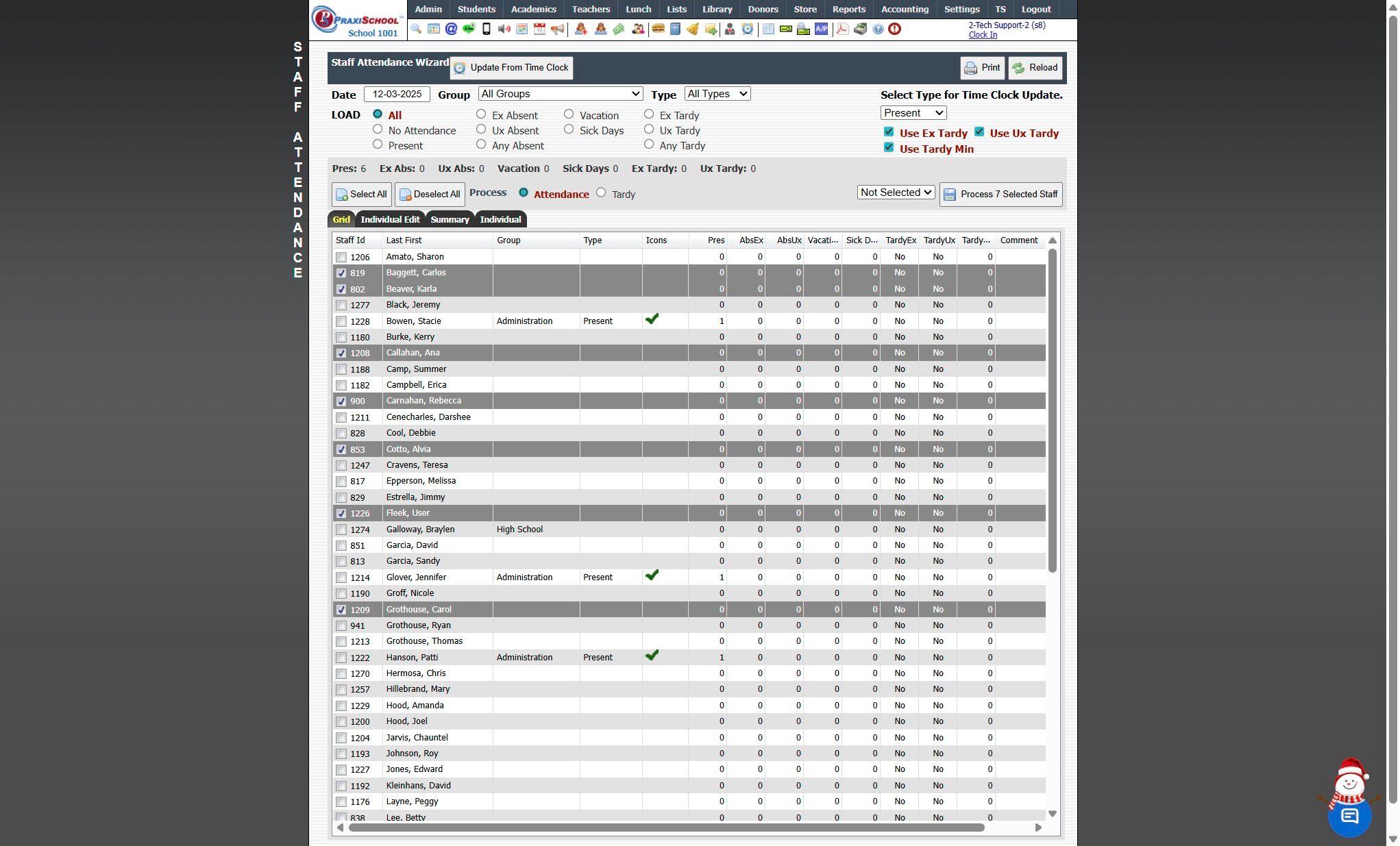1400x846 pixels.
Task: Select the Vacation load radio button
Action: pos(569,114)
